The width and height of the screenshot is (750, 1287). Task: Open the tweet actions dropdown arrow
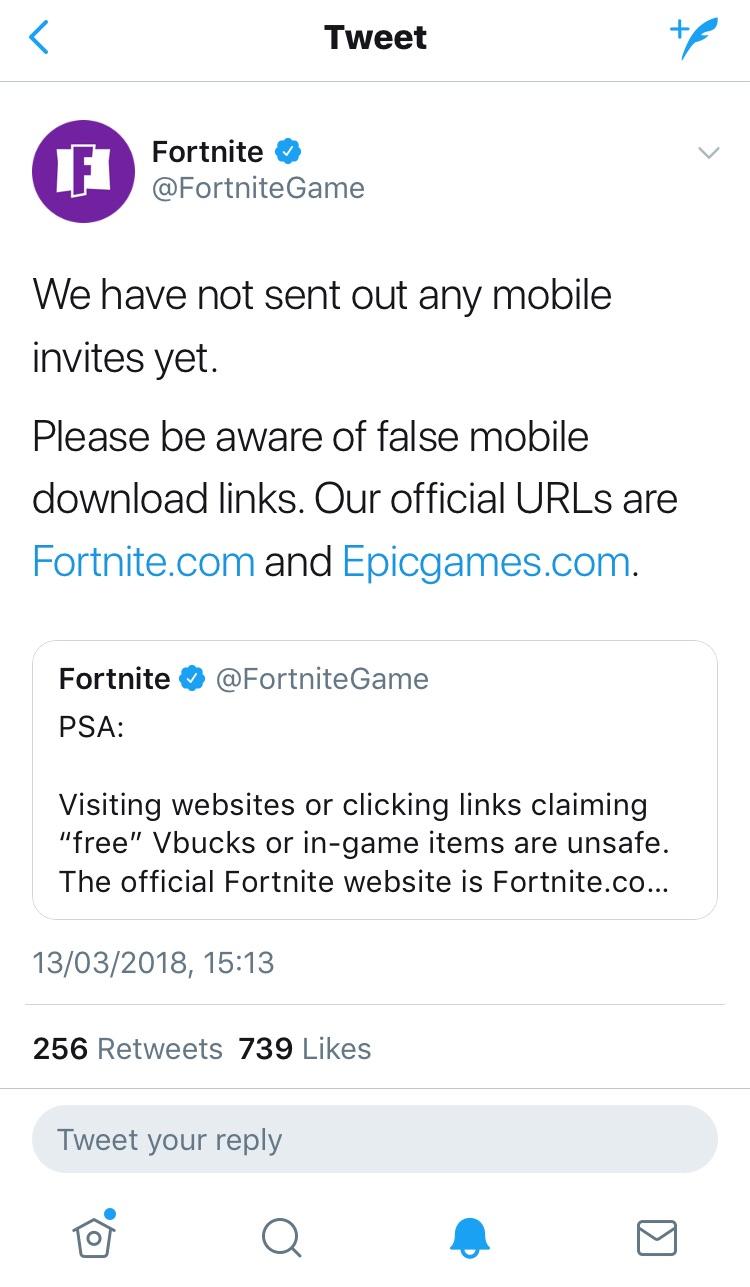point(710,153)
